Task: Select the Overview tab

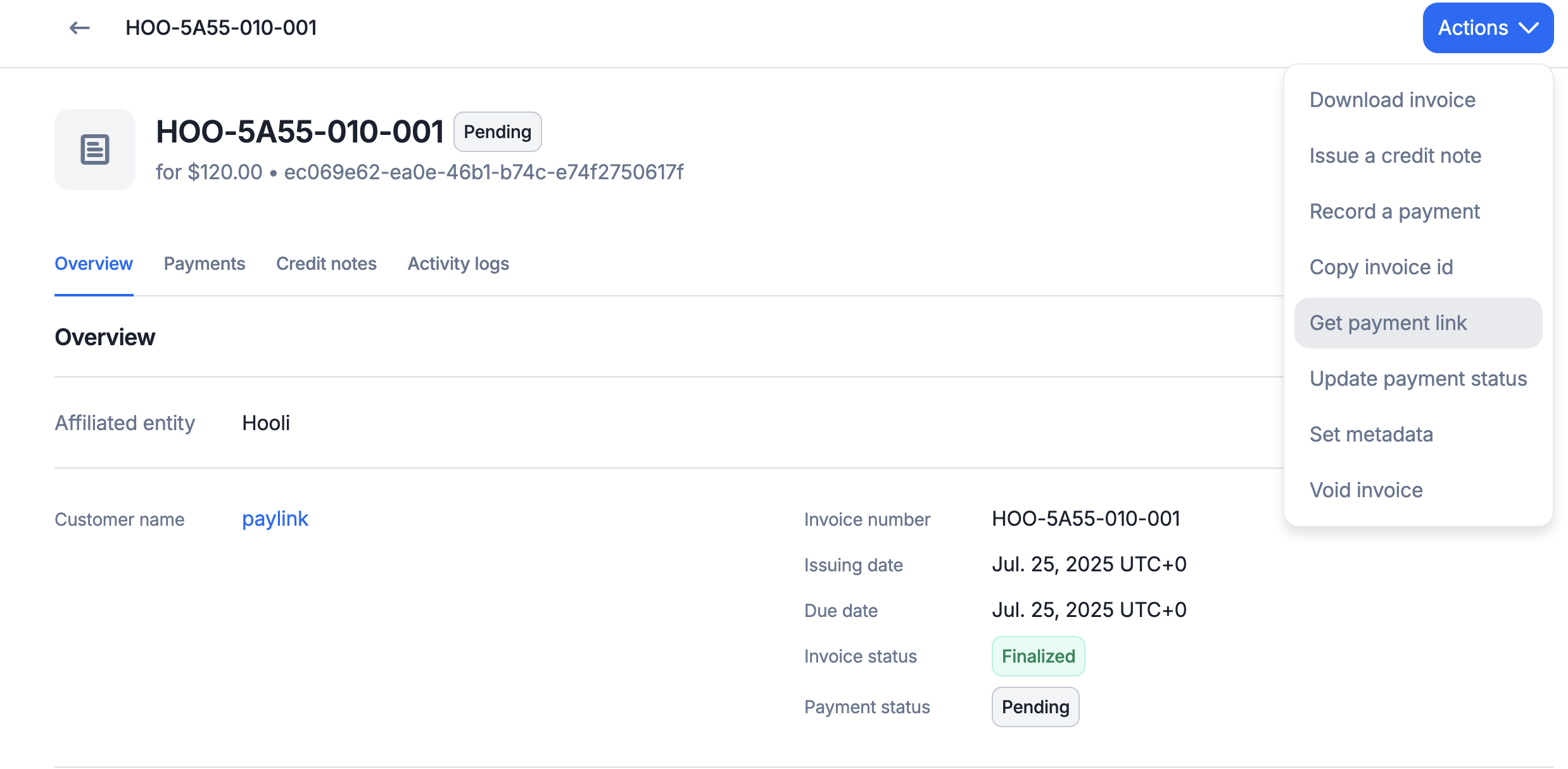Action: 94,264
